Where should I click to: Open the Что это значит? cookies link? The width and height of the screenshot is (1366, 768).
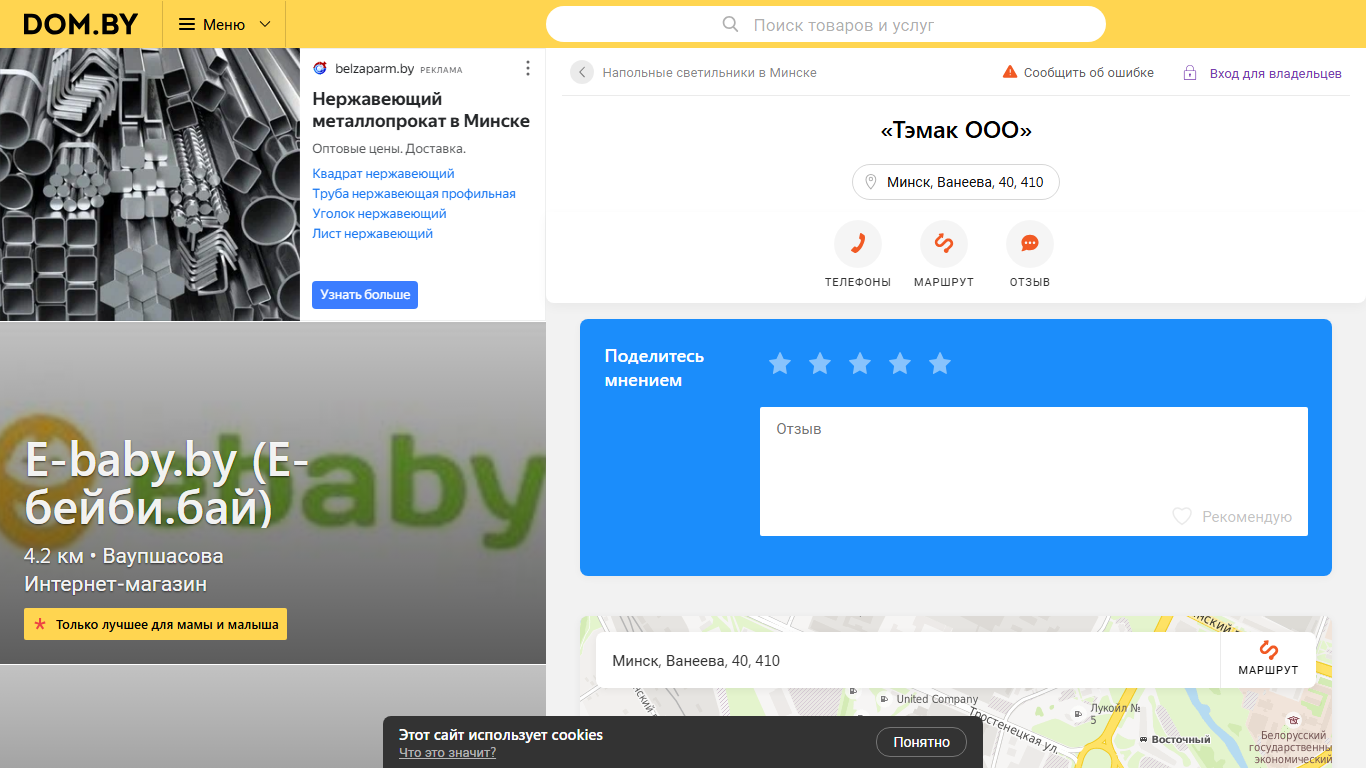pyautogui.click(x=447, y=753)
